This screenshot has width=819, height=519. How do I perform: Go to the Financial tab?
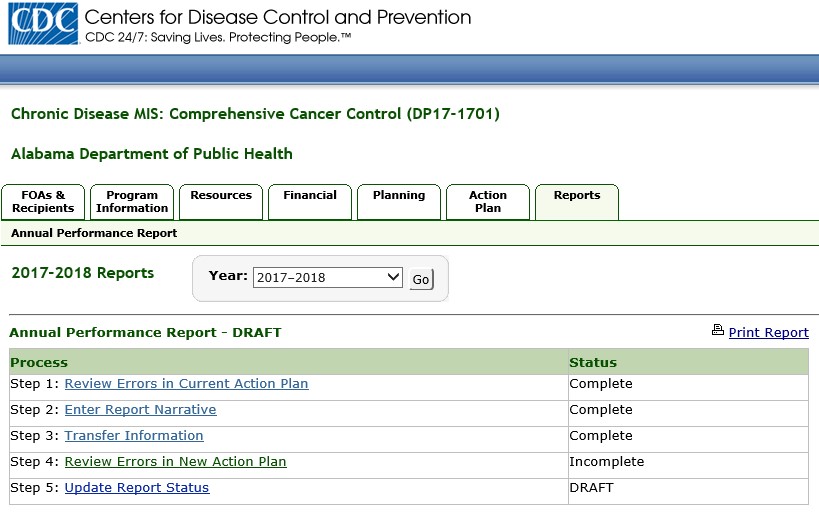coord(310,196)
